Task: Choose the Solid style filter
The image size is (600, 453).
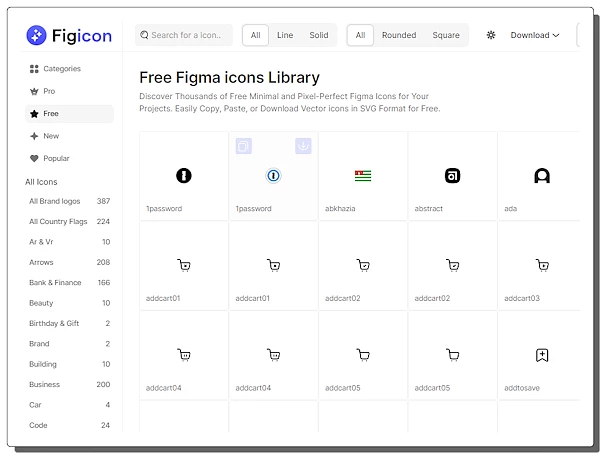Action: 319,35
